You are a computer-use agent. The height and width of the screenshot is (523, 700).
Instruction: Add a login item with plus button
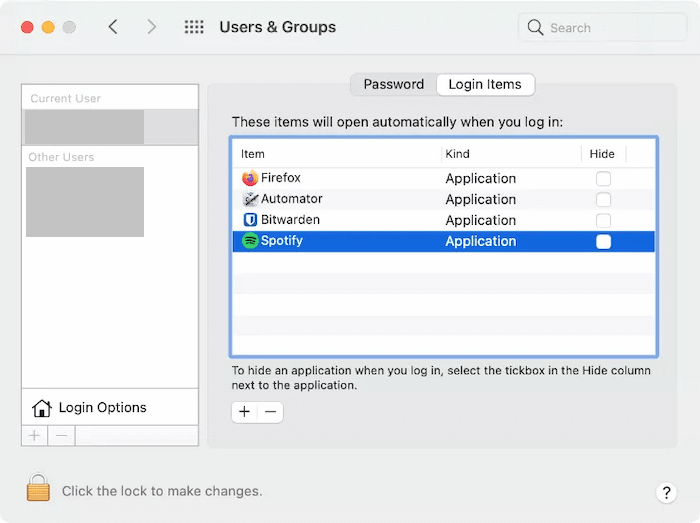tap(244, 412)
